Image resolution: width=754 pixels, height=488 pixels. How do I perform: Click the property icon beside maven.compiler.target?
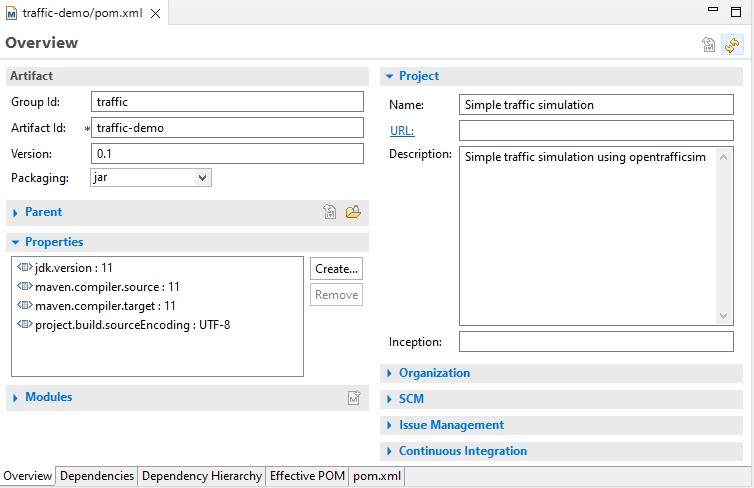click(x=25, y=306)
